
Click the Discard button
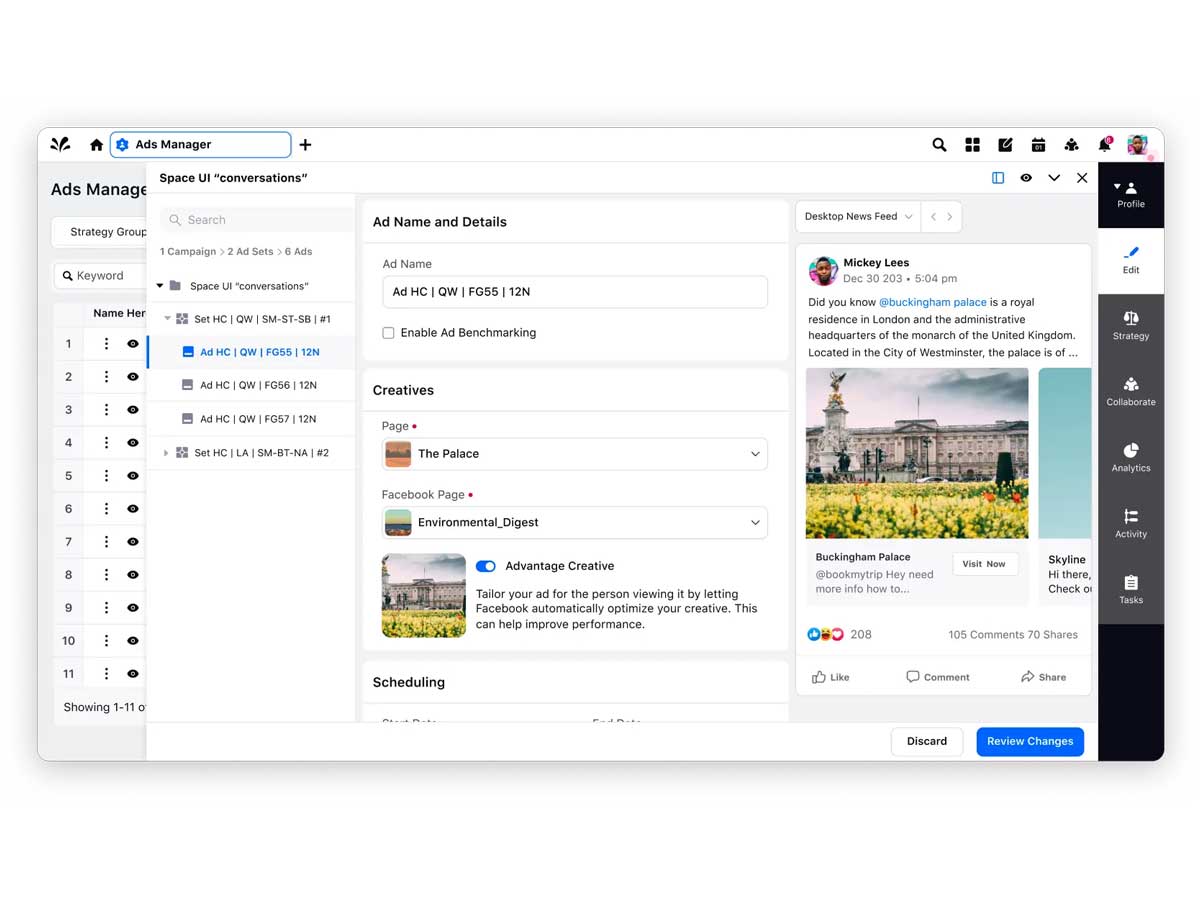(927, 741)
